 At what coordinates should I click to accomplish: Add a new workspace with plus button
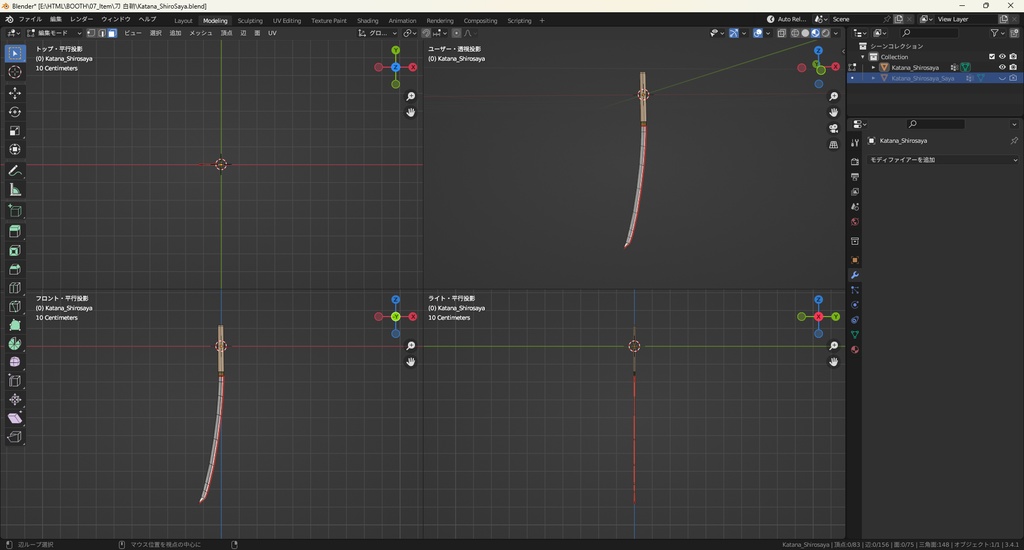click(x=542, y=20)
